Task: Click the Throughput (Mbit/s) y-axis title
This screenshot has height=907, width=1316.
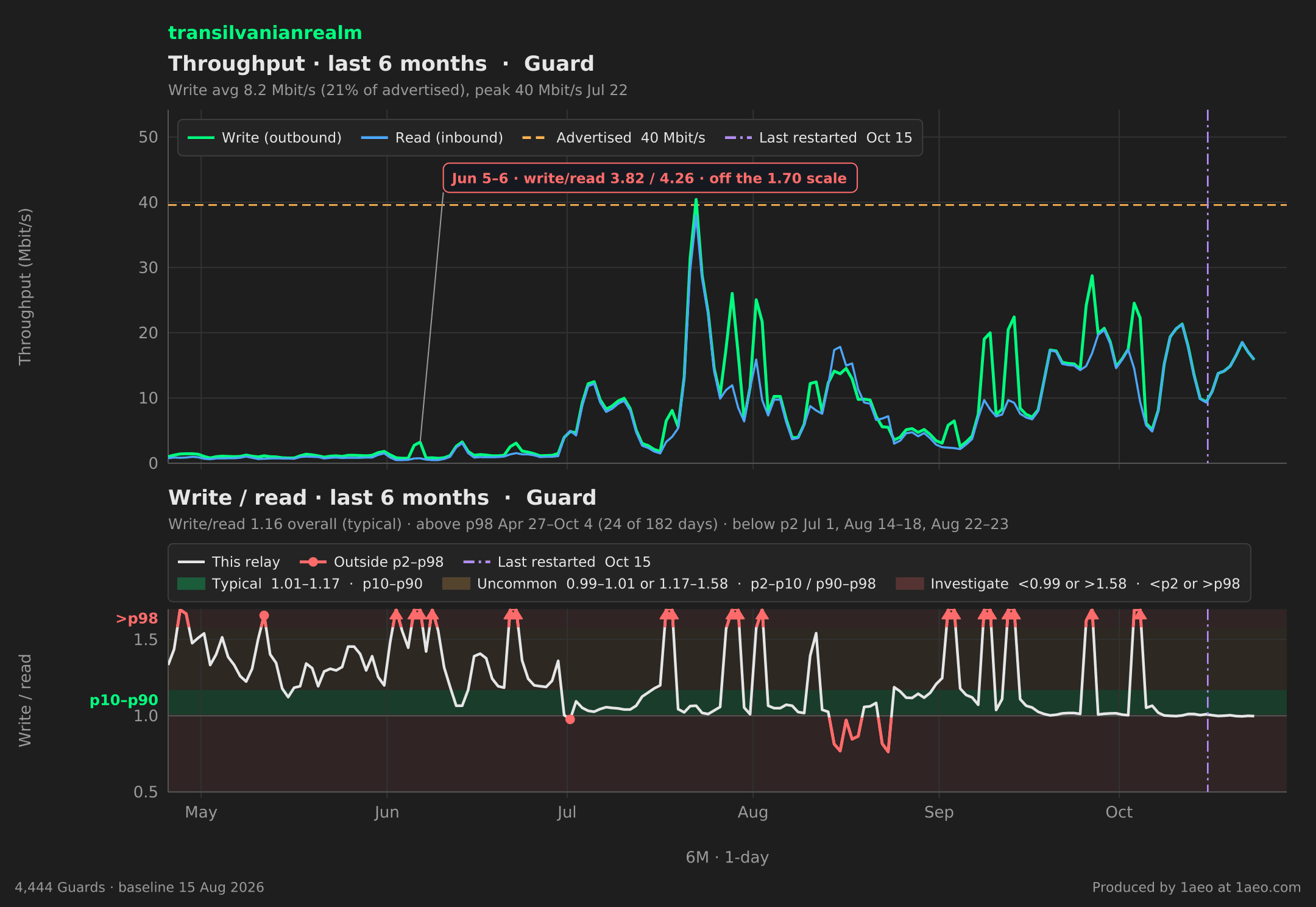Action: tap(25, 286)
